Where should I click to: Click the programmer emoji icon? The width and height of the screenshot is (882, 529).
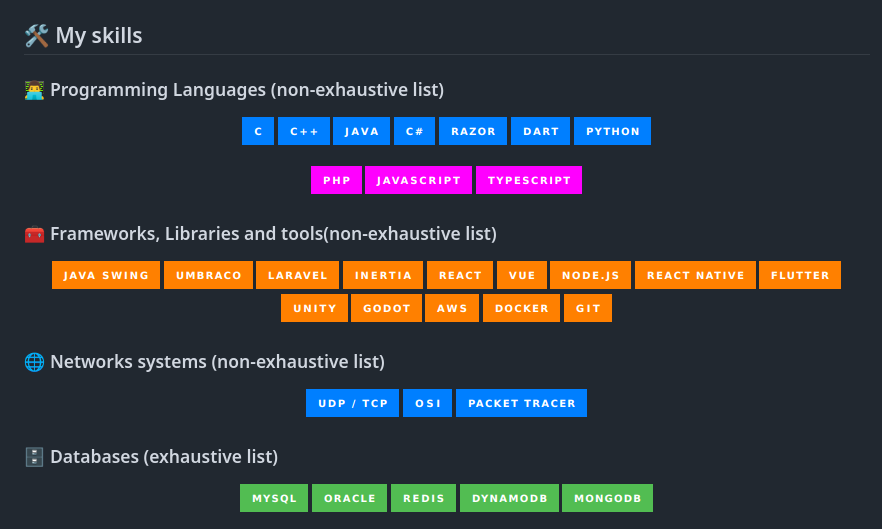34,90
